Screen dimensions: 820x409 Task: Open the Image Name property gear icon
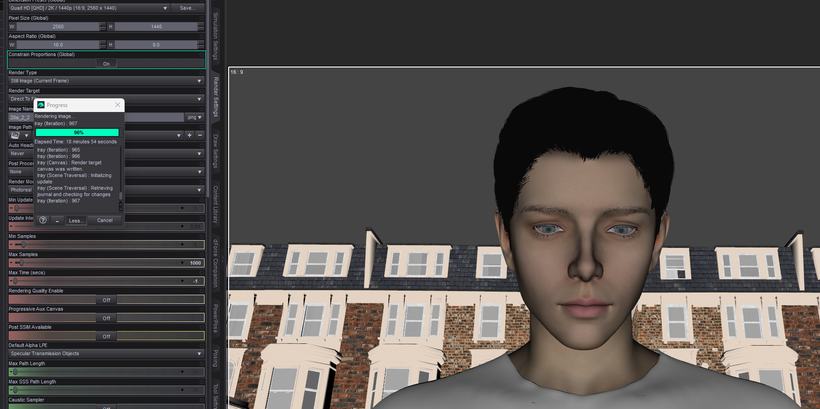click(x=202, y=109)
